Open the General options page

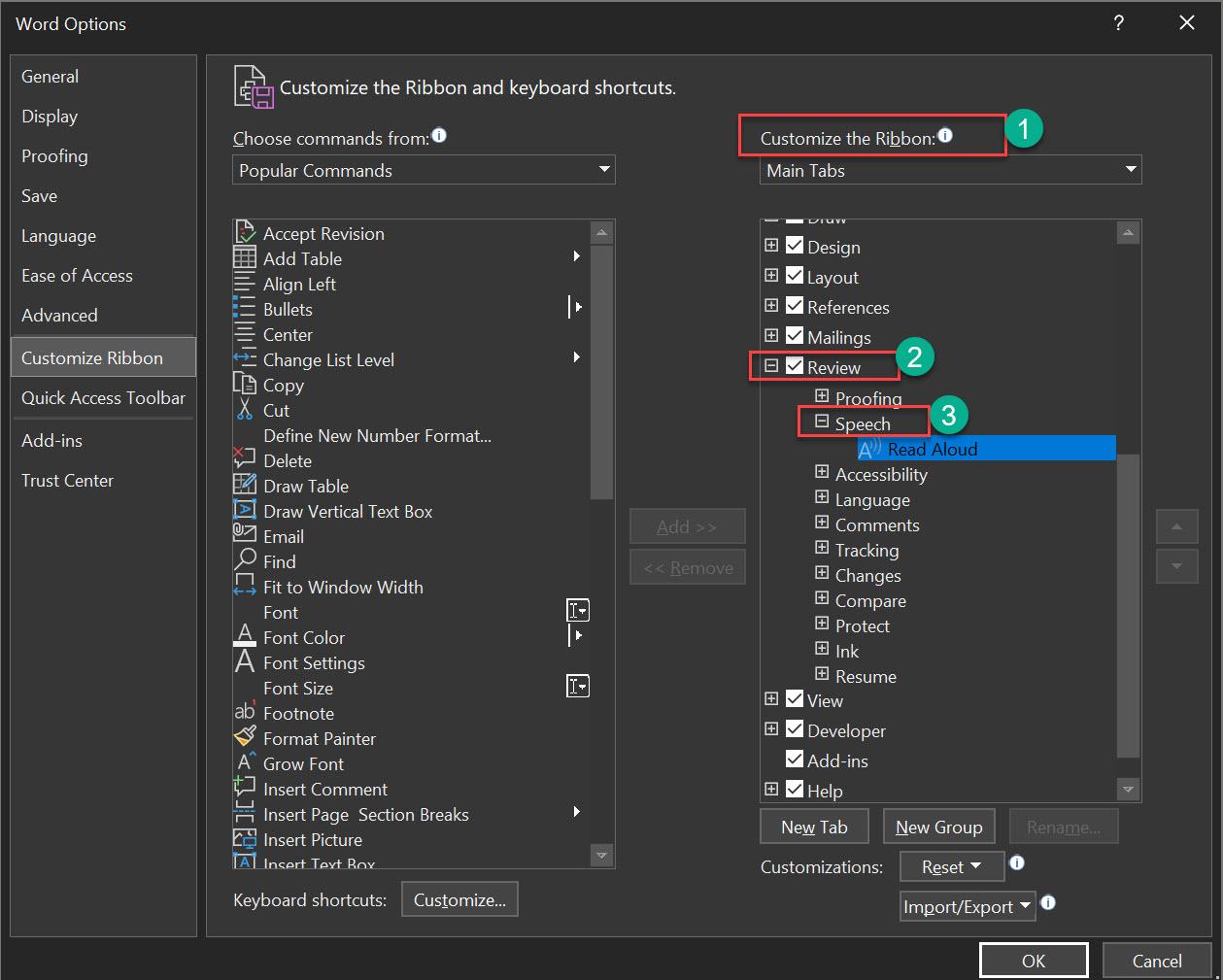point(103,76)
